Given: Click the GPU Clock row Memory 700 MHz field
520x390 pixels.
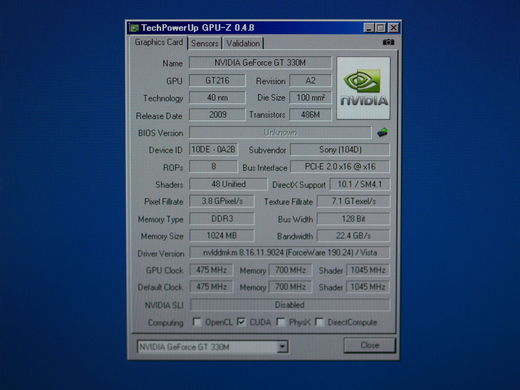Looking at the screenshot, I should [x=290, y=270].
